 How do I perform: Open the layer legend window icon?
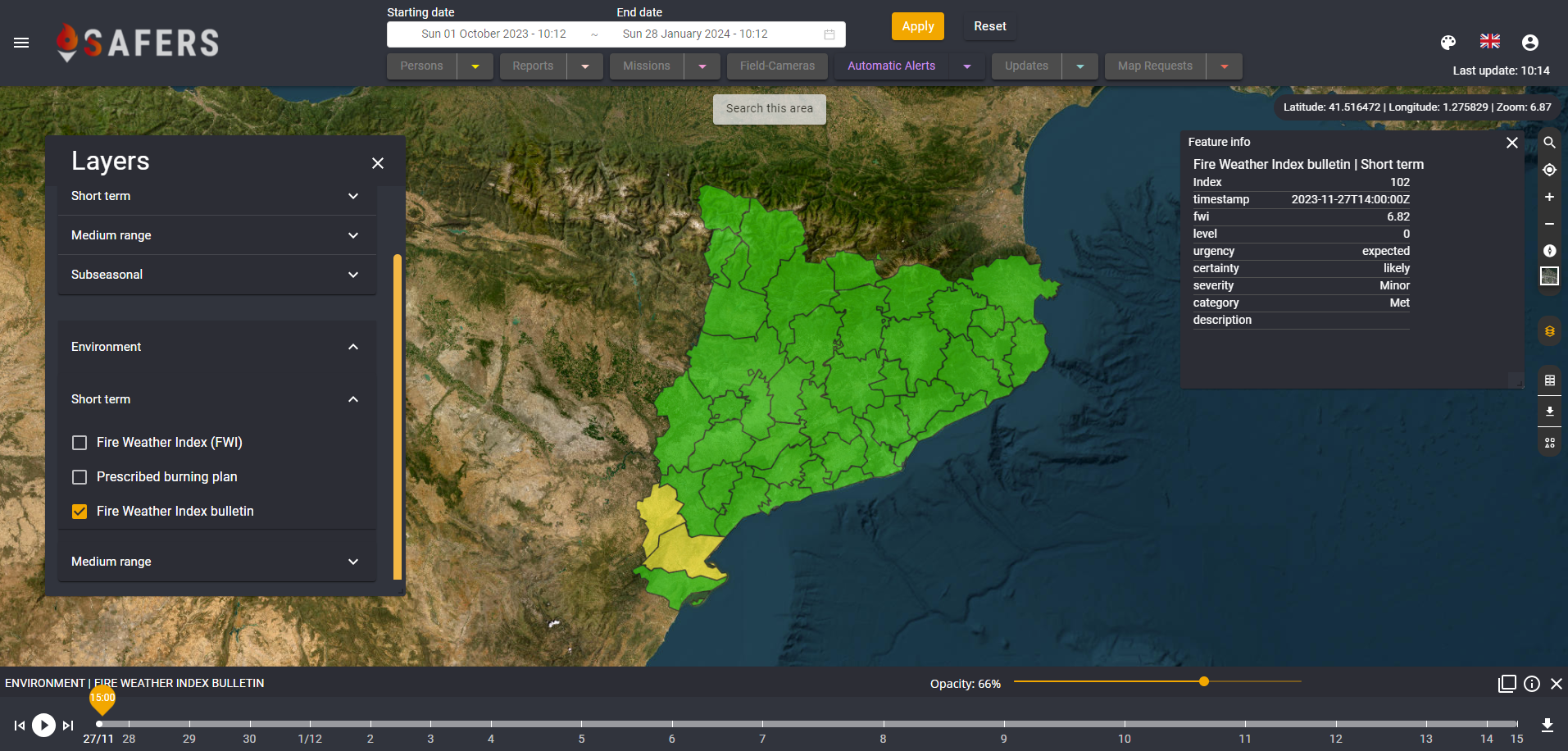(1507, 684)
